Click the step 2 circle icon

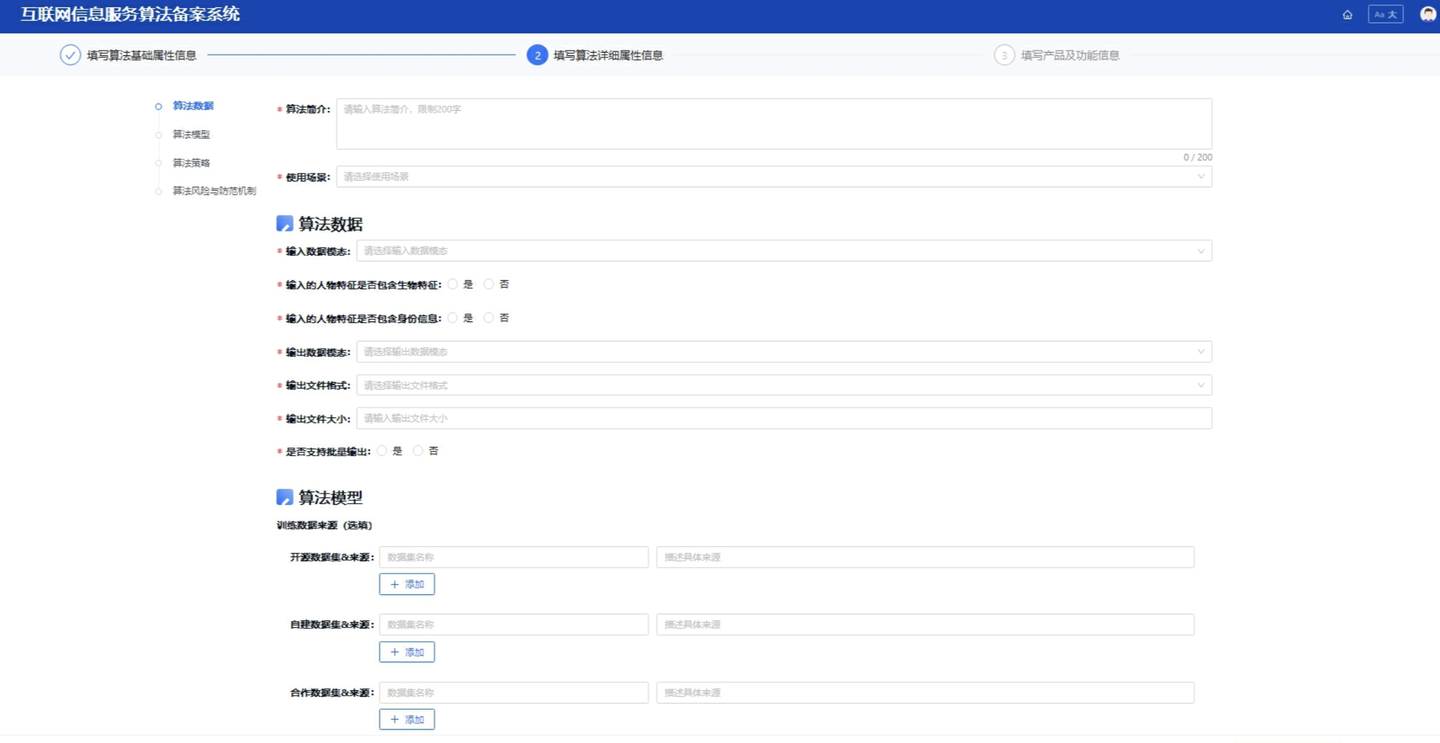pos(537,55)
